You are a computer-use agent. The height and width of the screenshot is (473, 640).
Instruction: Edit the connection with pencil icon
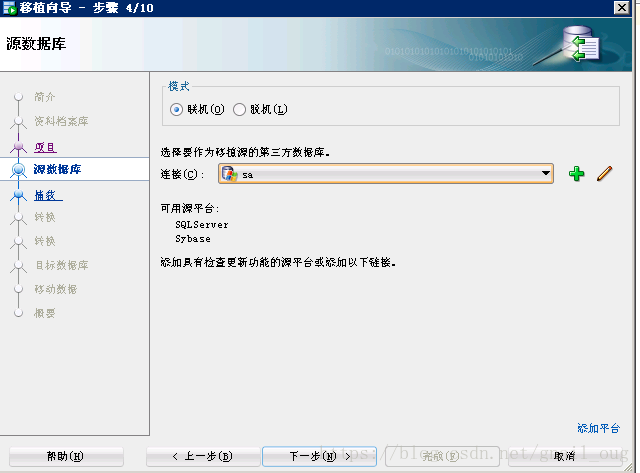pos(604,173)
